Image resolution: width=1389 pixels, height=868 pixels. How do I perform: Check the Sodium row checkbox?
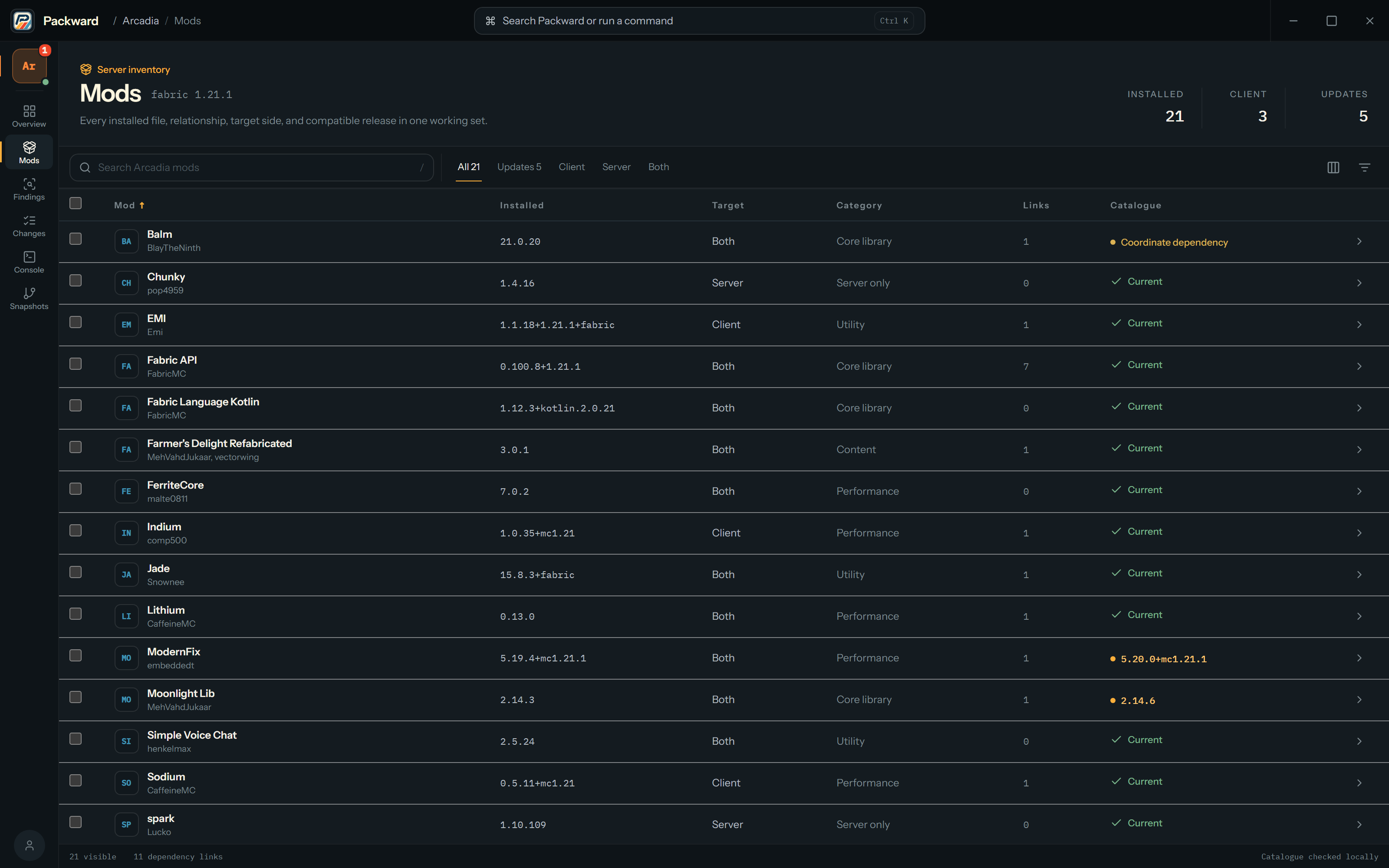[x=75, y=780]
